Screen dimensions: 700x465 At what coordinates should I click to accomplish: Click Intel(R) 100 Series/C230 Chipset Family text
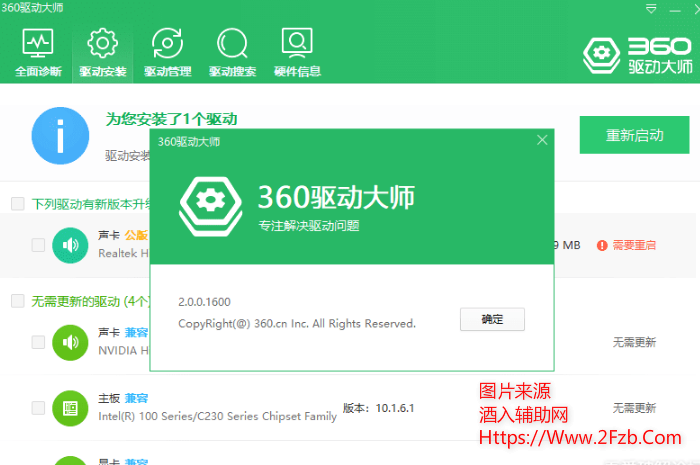coord(217,416)
